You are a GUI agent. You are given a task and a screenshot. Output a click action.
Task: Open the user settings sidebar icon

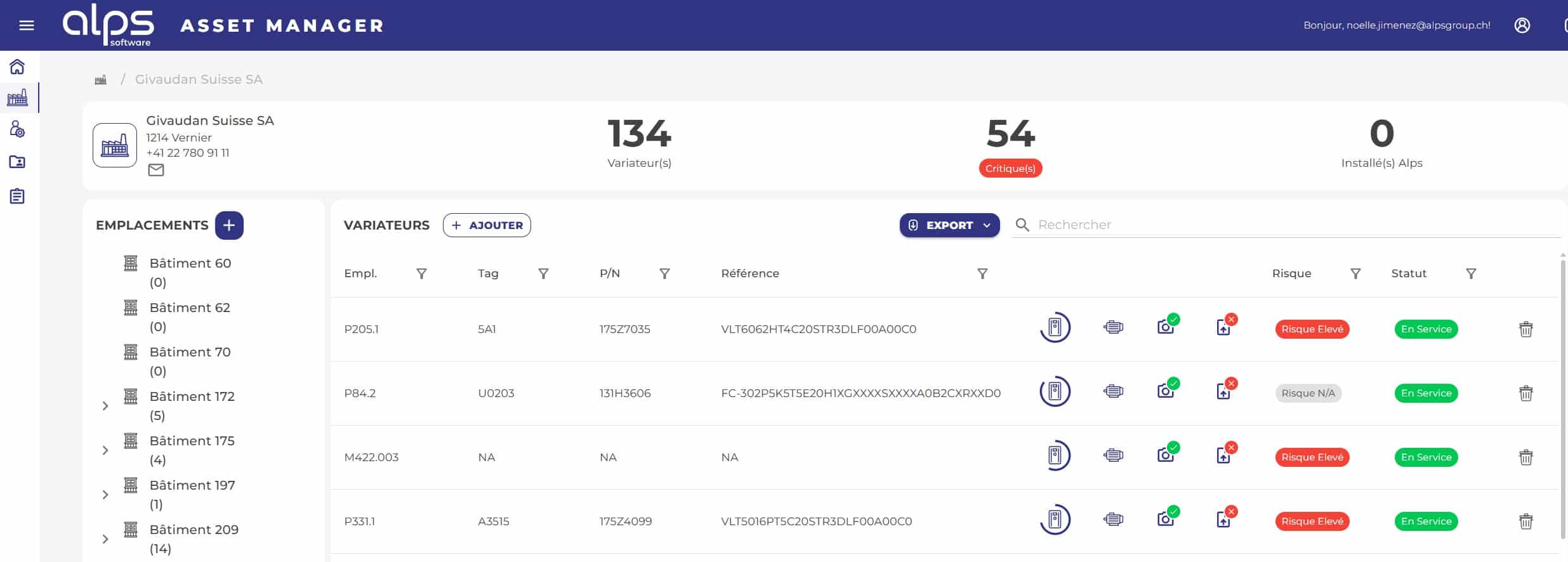click(x=17, y=129)
